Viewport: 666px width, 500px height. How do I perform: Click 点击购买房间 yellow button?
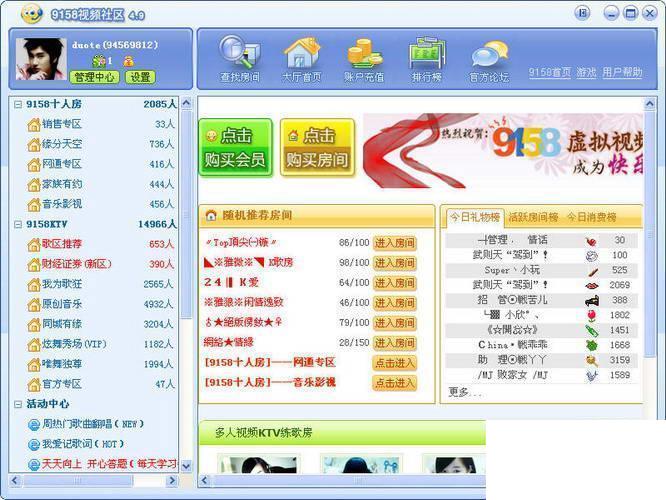click(317, 147)
